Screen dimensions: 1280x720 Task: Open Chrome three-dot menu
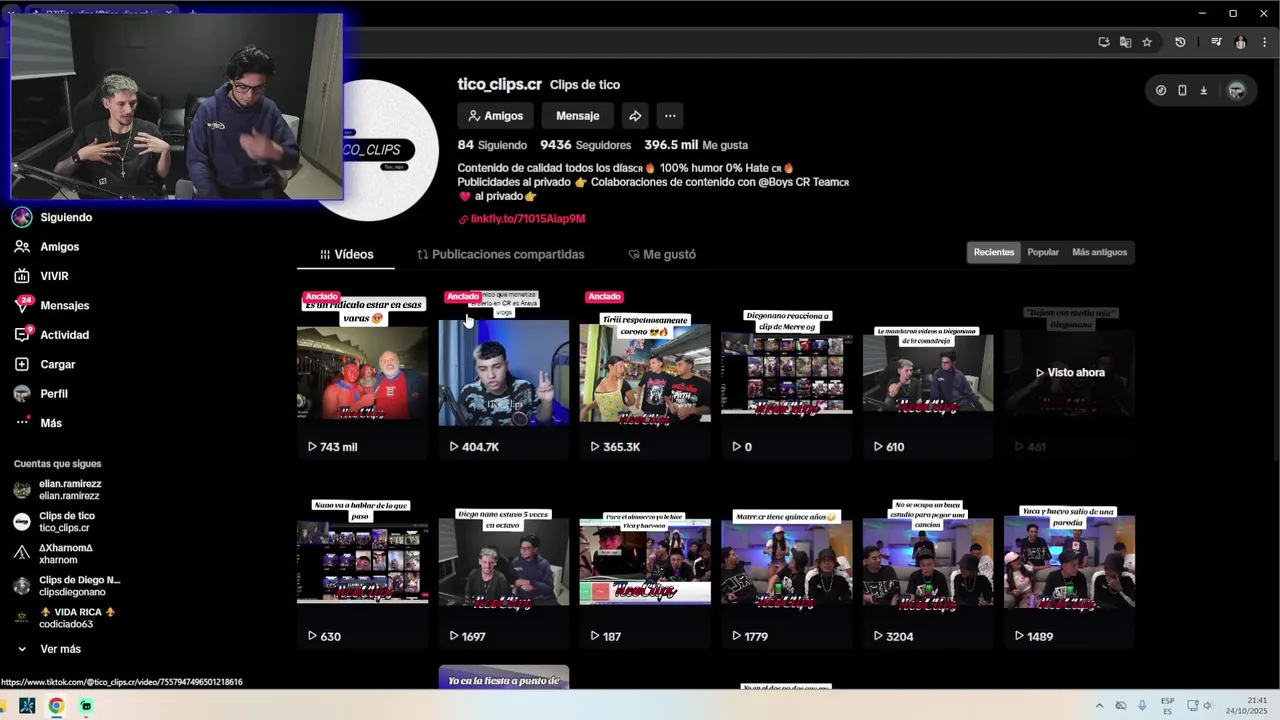(1264, 42)
